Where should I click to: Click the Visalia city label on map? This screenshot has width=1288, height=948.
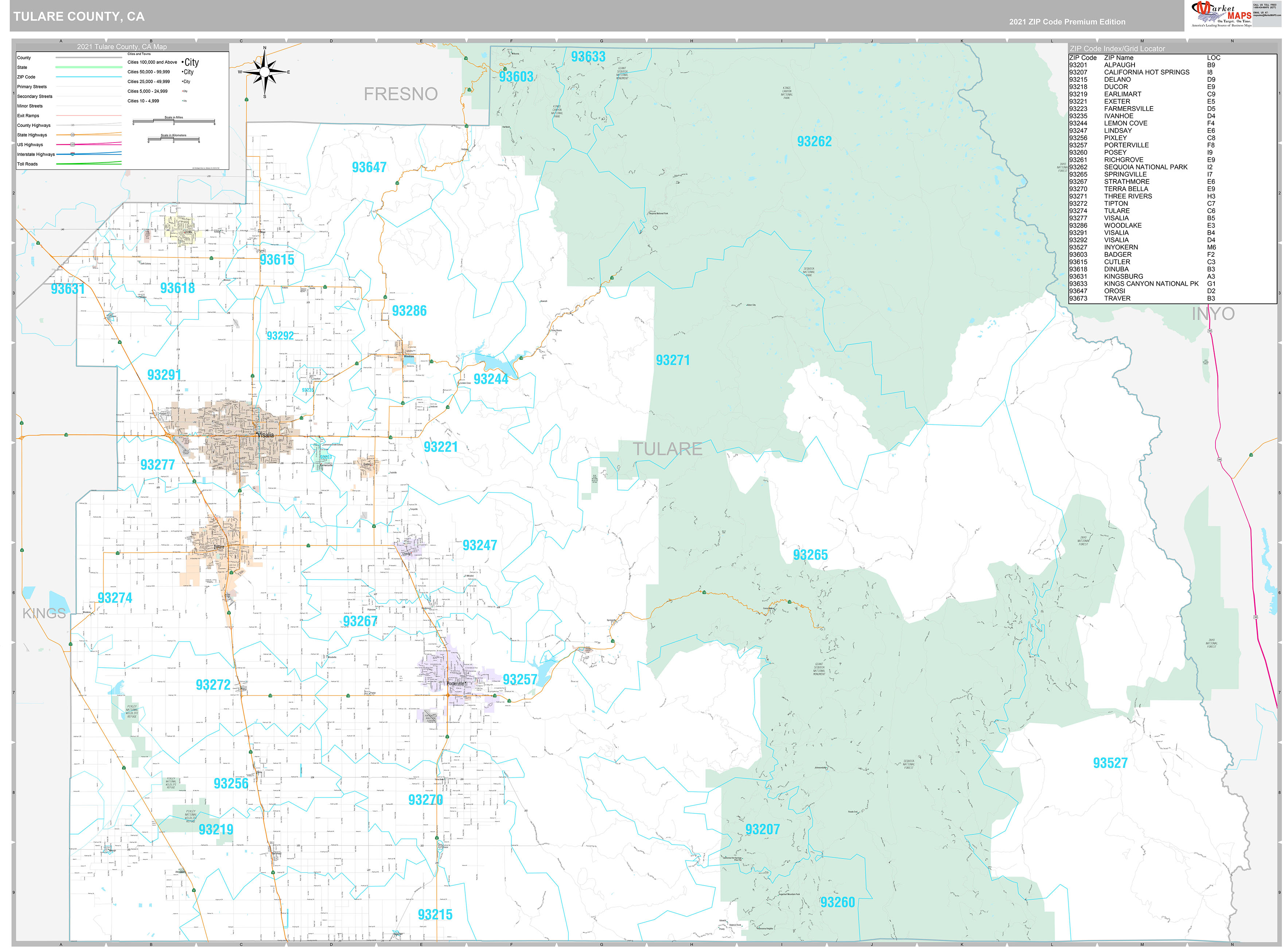coord(265,435)
